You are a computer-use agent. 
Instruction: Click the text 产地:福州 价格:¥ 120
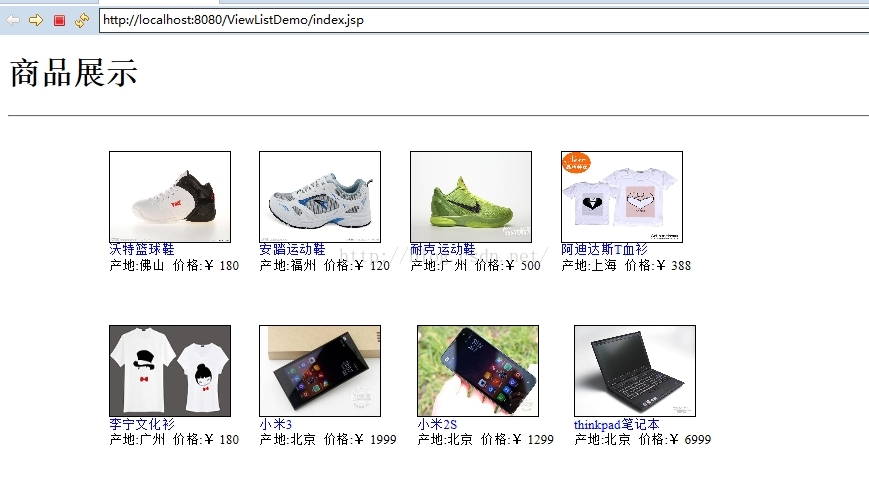[x=325, y=265]
